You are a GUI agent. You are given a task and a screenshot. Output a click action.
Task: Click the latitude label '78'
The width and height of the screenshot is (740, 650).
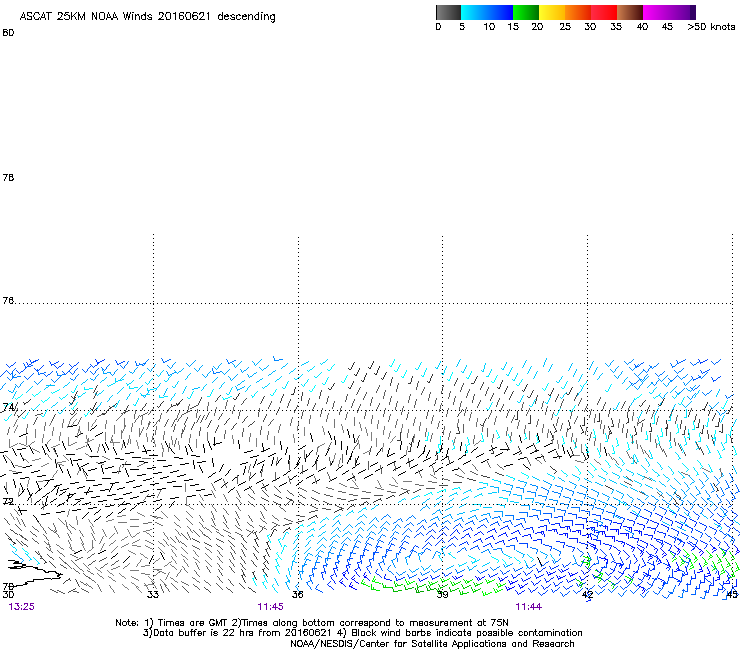tap(8, 177)
